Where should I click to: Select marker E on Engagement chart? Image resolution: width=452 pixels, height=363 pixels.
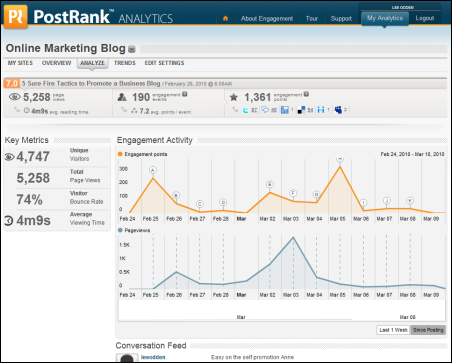tap(270, 184)
